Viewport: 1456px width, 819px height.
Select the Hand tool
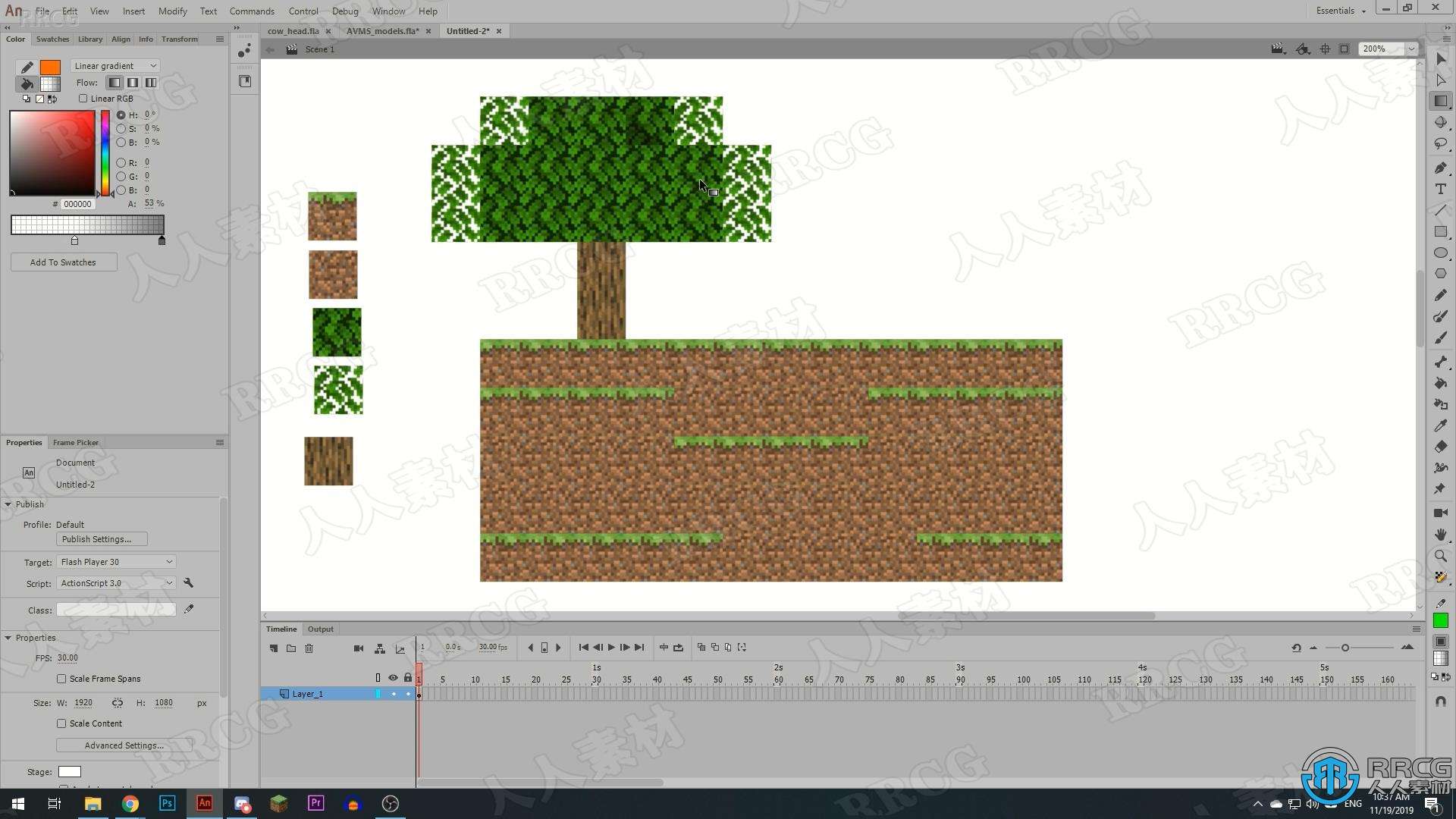[x=1441, y=535]
